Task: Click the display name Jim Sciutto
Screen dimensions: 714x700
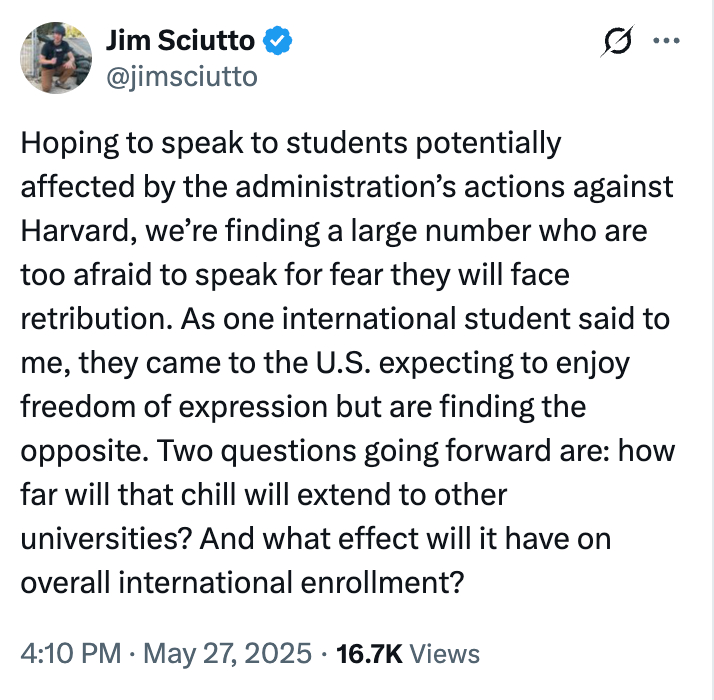Action: (181, 41)
